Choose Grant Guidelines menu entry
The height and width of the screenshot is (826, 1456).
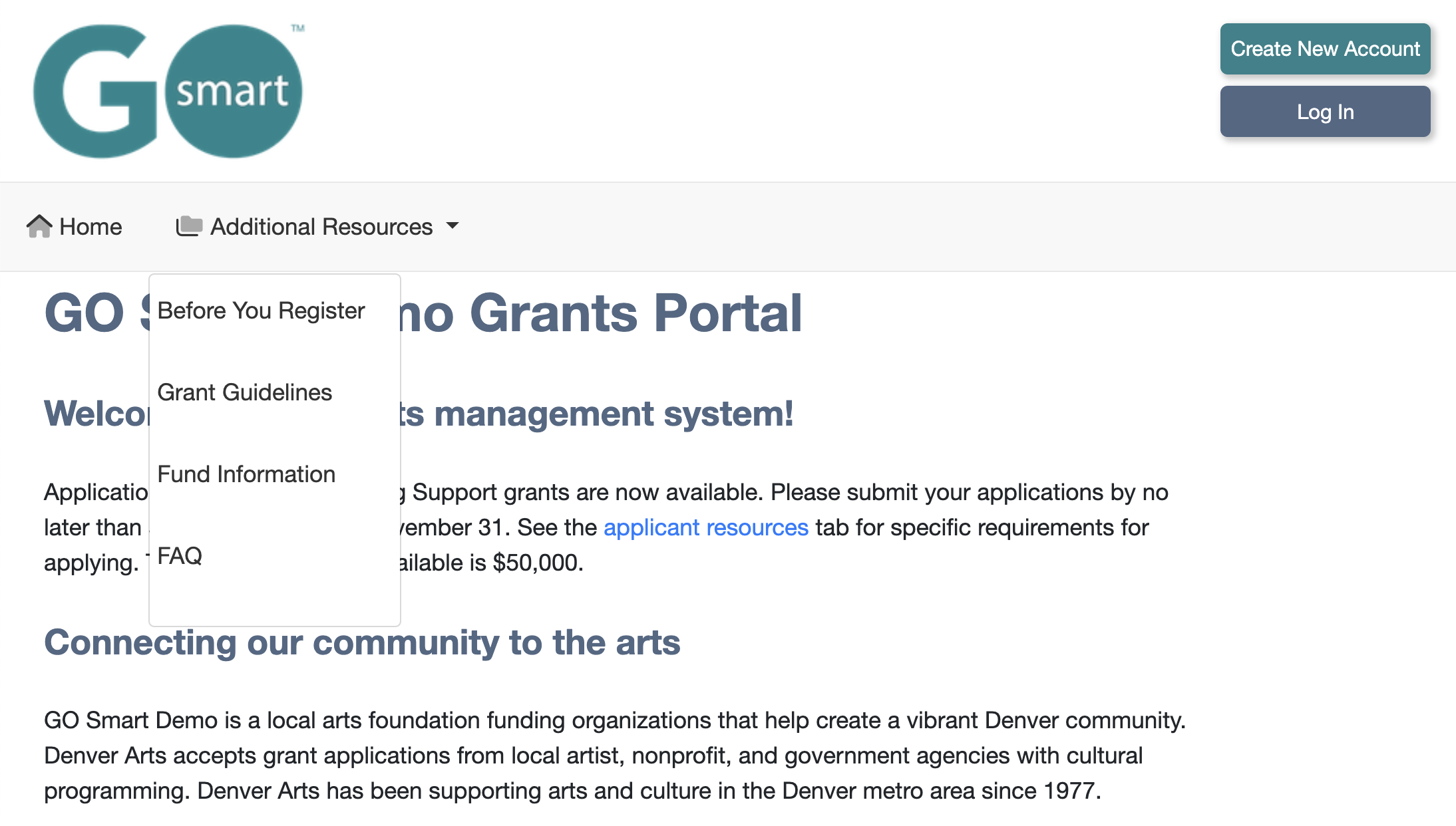point(245,392)
